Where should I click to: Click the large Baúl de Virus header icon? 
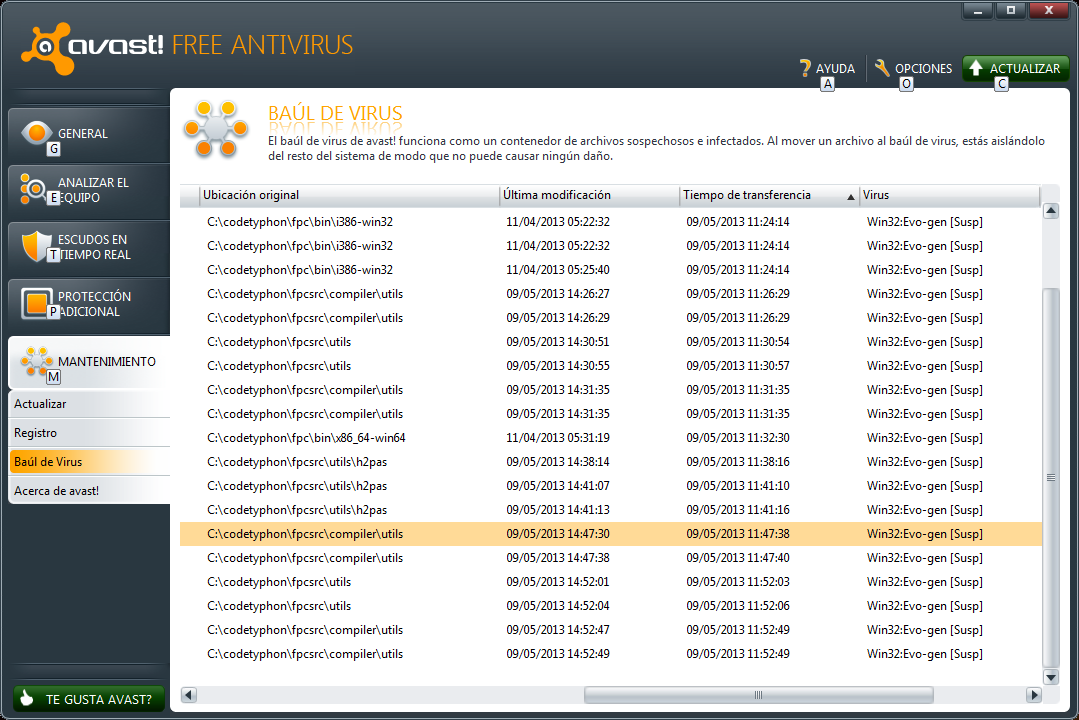(x=216, y=129)
